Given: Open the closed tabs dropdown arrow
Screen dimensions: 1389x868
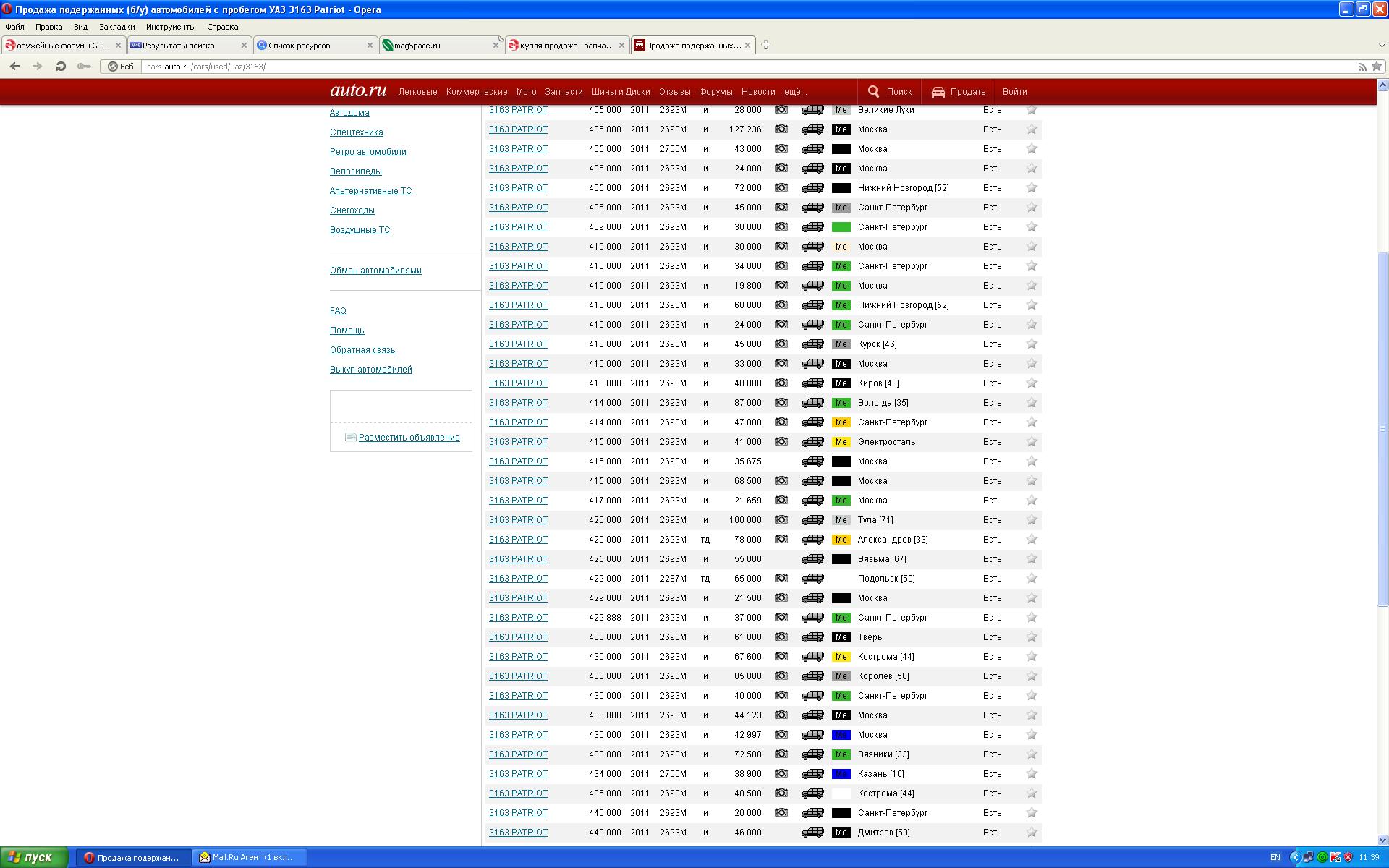Looking at the screenshot, I should pyautogui.click(x=1380, y=45).
